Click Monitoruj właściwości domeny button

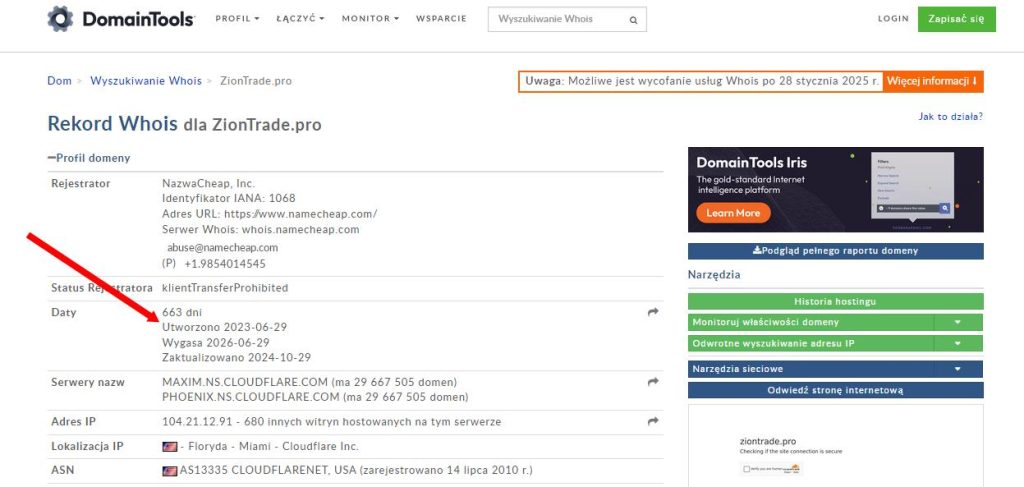pos(810,322)
